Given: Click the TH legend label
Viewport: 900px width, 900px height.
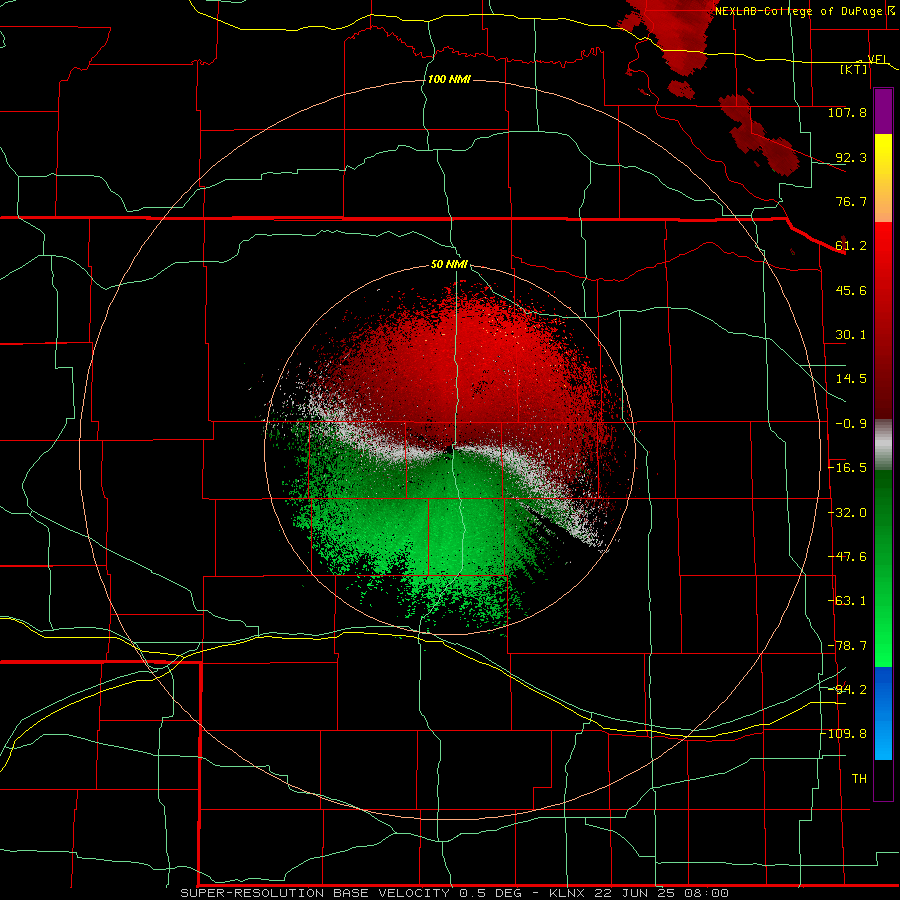Looking at the screenshot, I should click(x=859, y=779).
